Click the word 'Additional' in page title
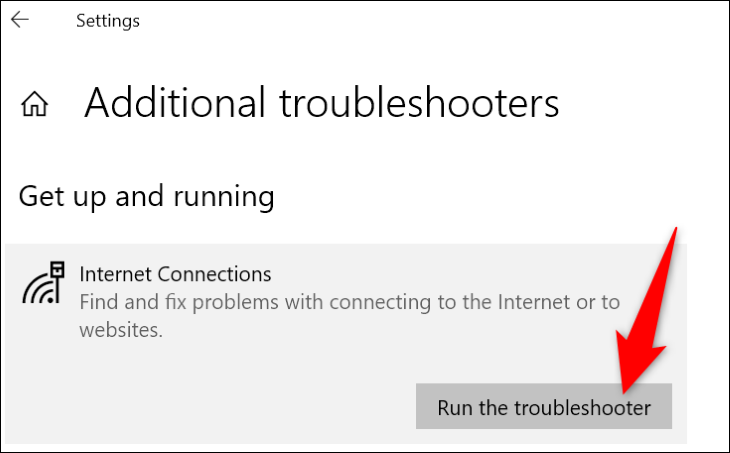This screenshot has width=730, height=453. 175,102
